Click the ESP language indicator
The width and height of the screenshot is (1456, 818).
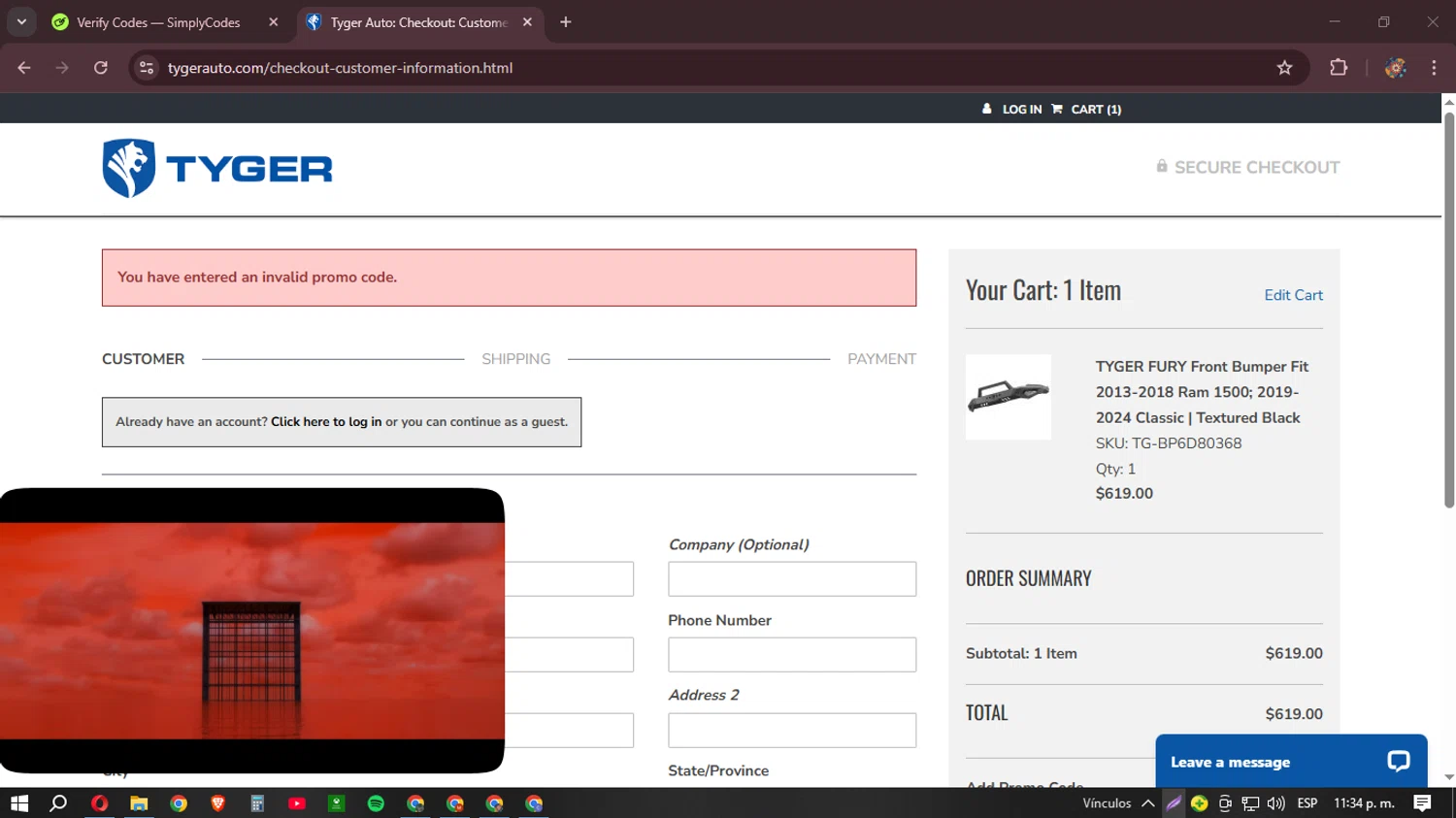point(1307,803)
